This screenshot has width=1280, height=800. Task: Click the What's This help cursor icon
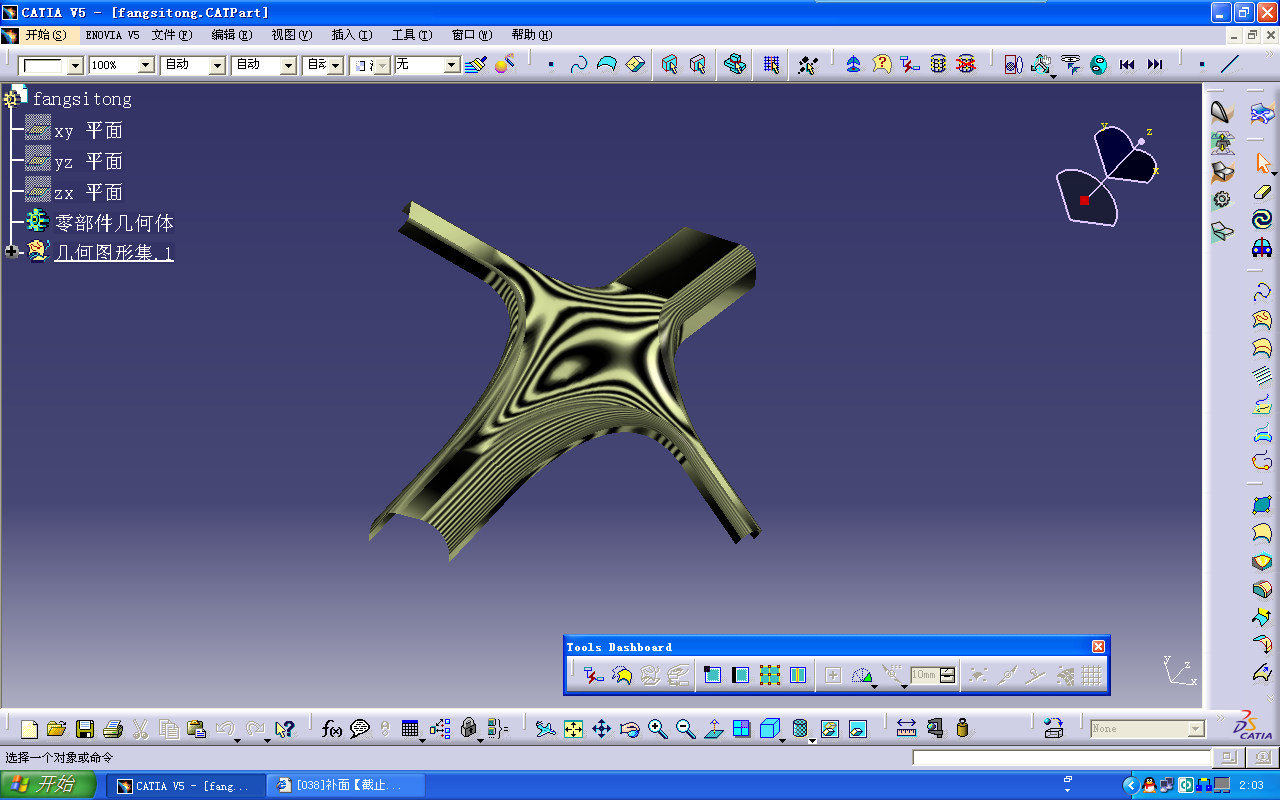285,729
